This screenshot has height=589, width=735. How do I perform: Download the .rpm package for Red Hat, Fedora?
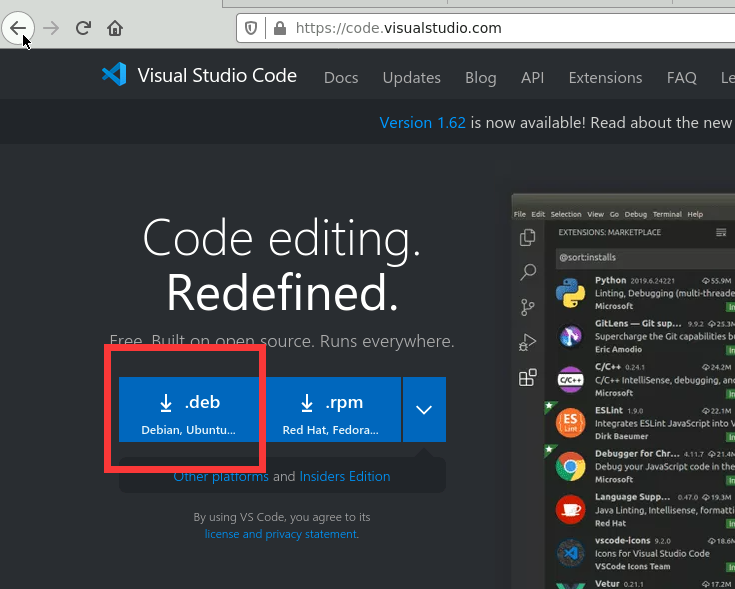click(x=330, y=410)
